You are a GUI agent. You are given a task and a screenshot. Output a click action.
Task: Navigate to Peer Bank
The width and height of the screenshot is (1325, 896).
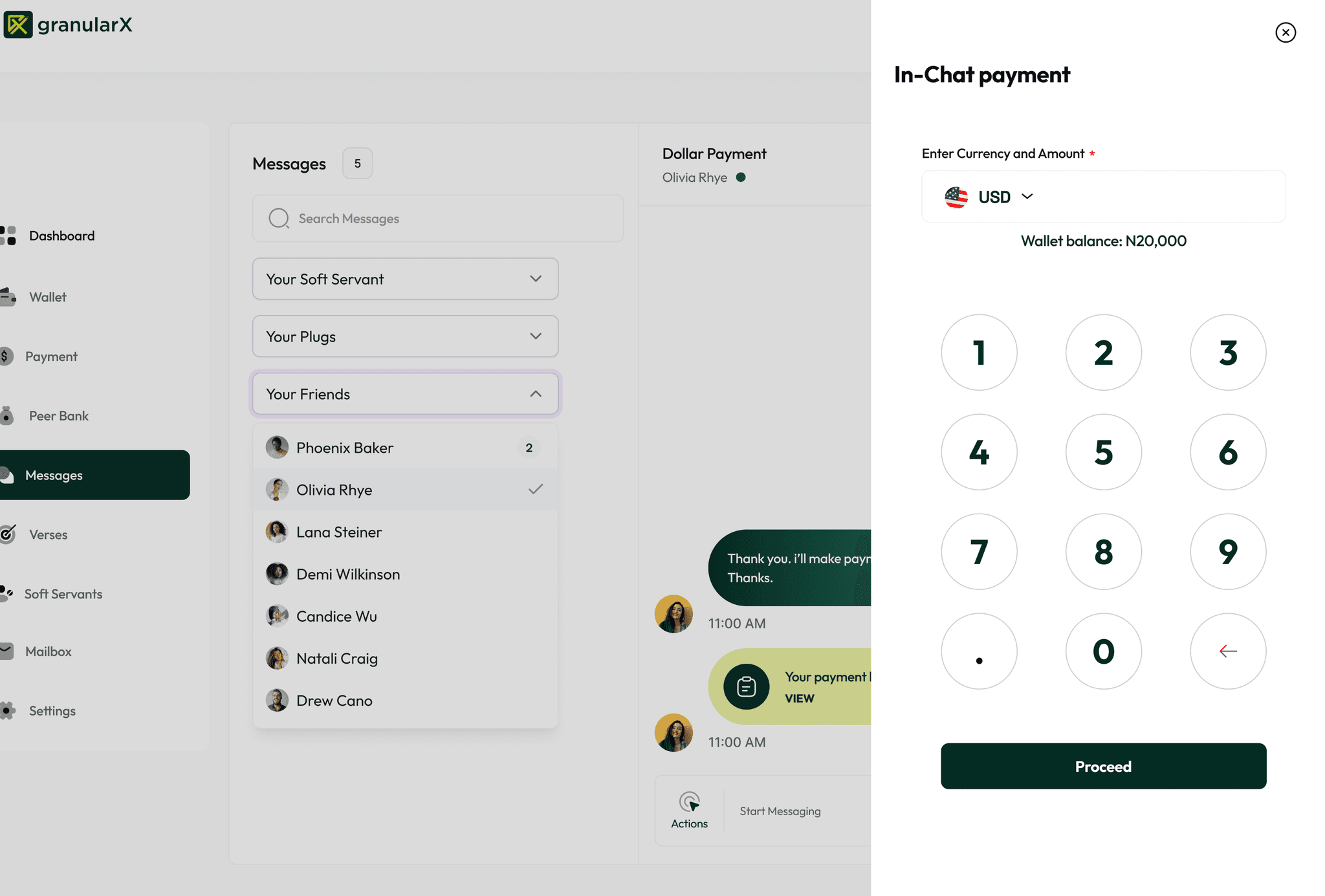tap(58, 415)
